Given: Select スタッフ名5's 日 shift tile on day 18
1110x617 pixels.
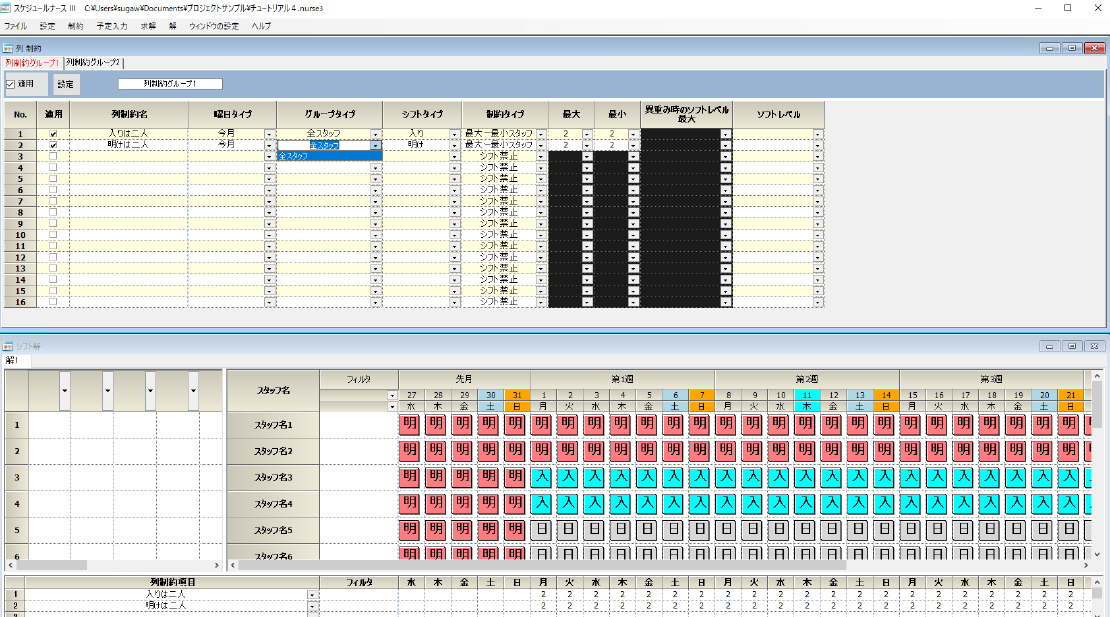Looking at the screenshot, I should [990, 529].
